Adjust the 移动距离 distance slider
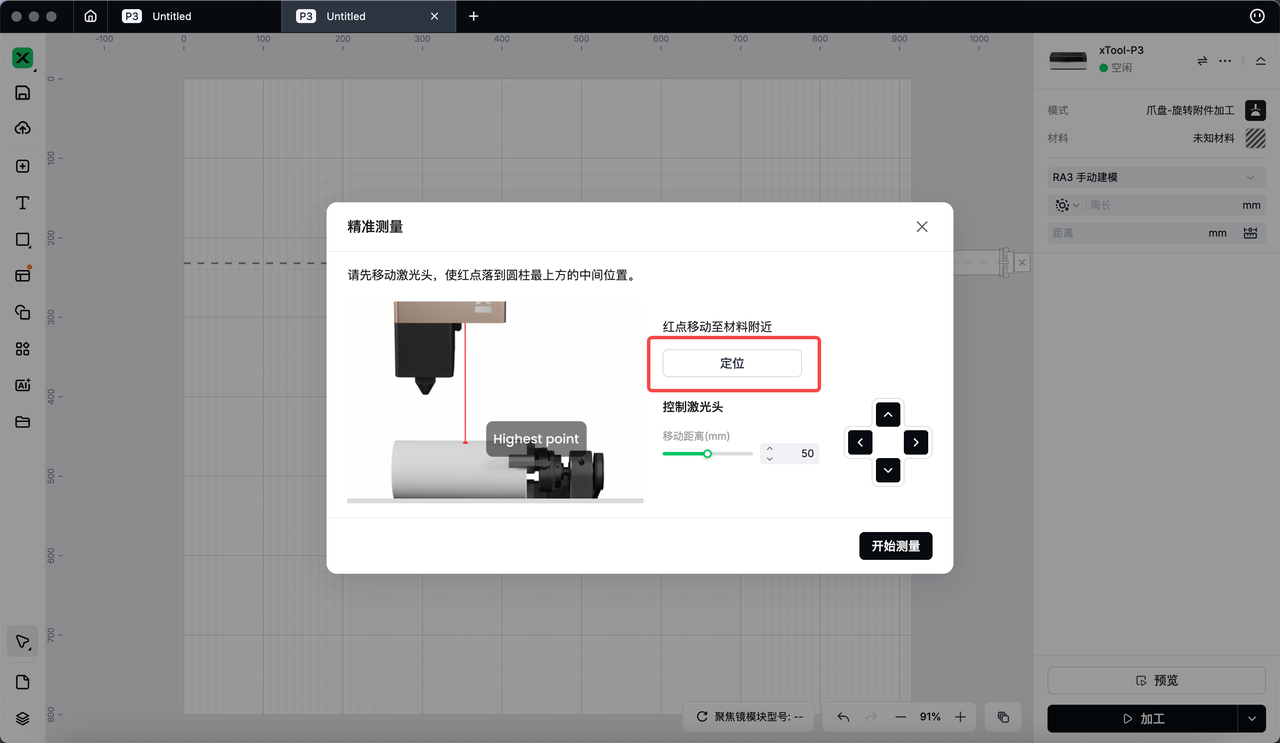 point(707,454)
